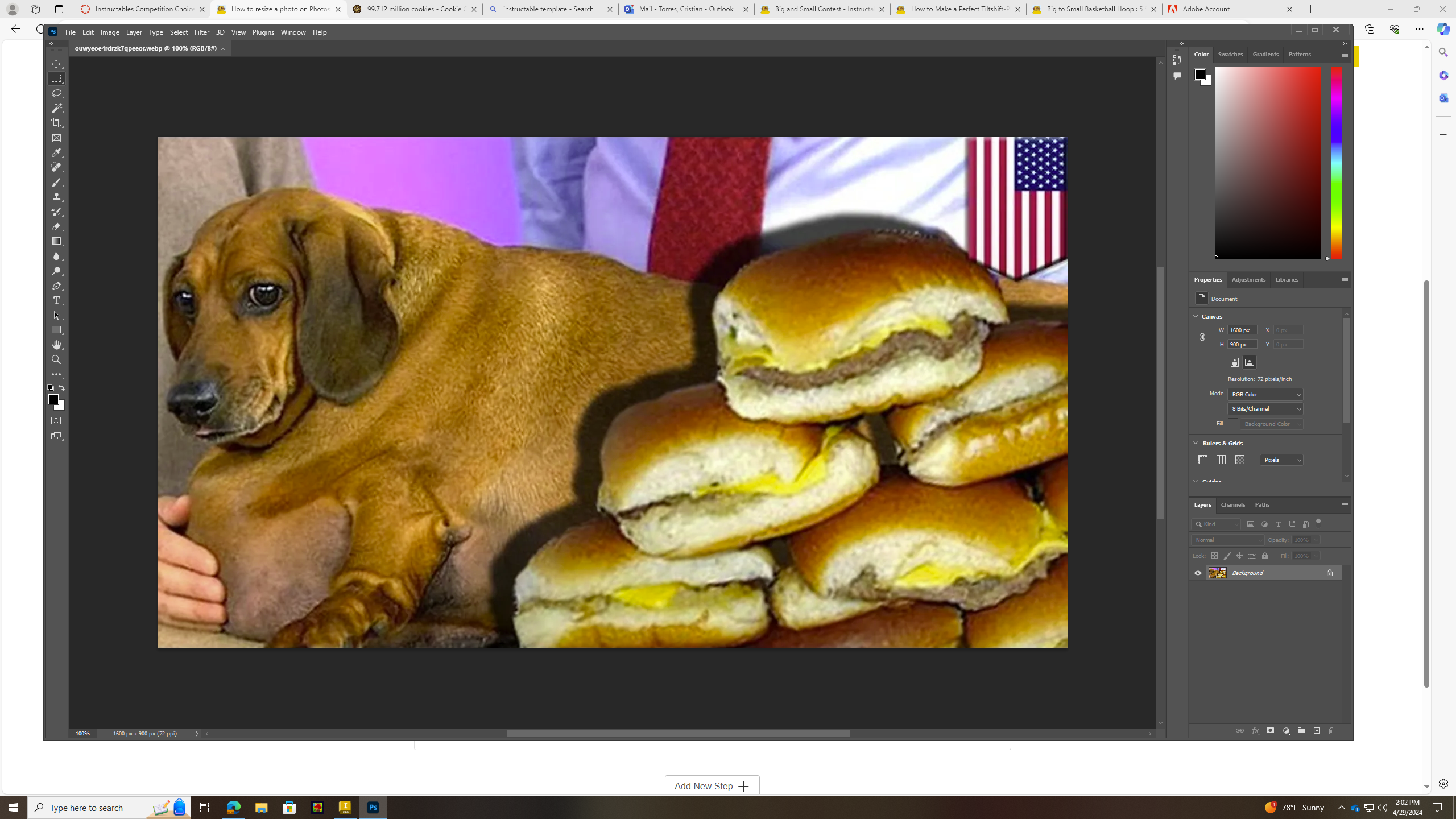Select the Gradient tool
Viewport: 1456px width, 819px height.
coord(56,241)
